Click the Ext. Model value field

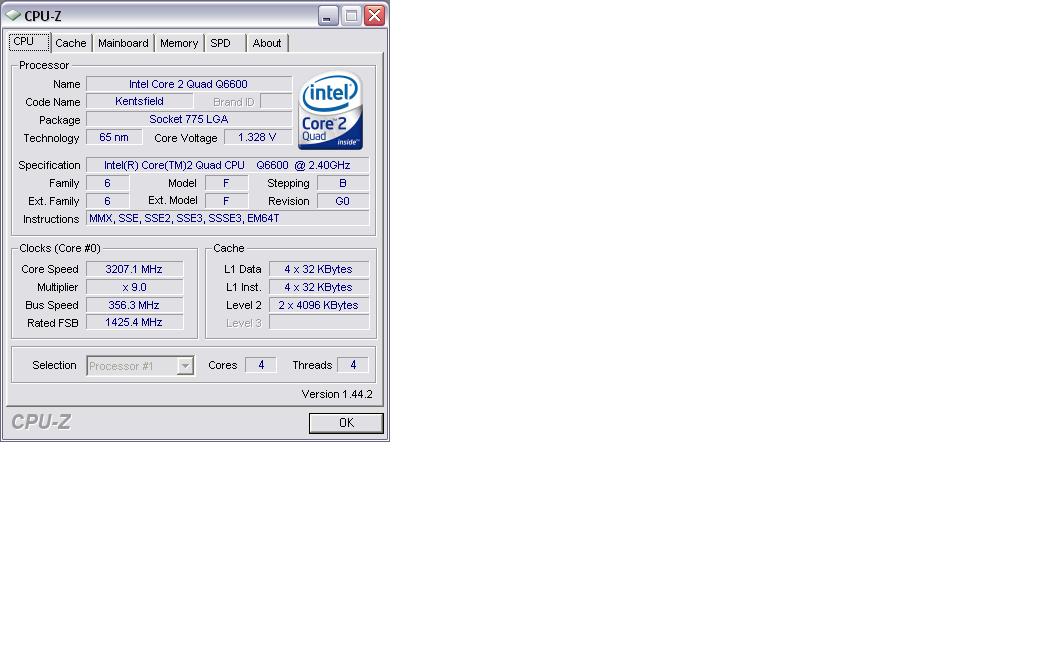[226, 201]
